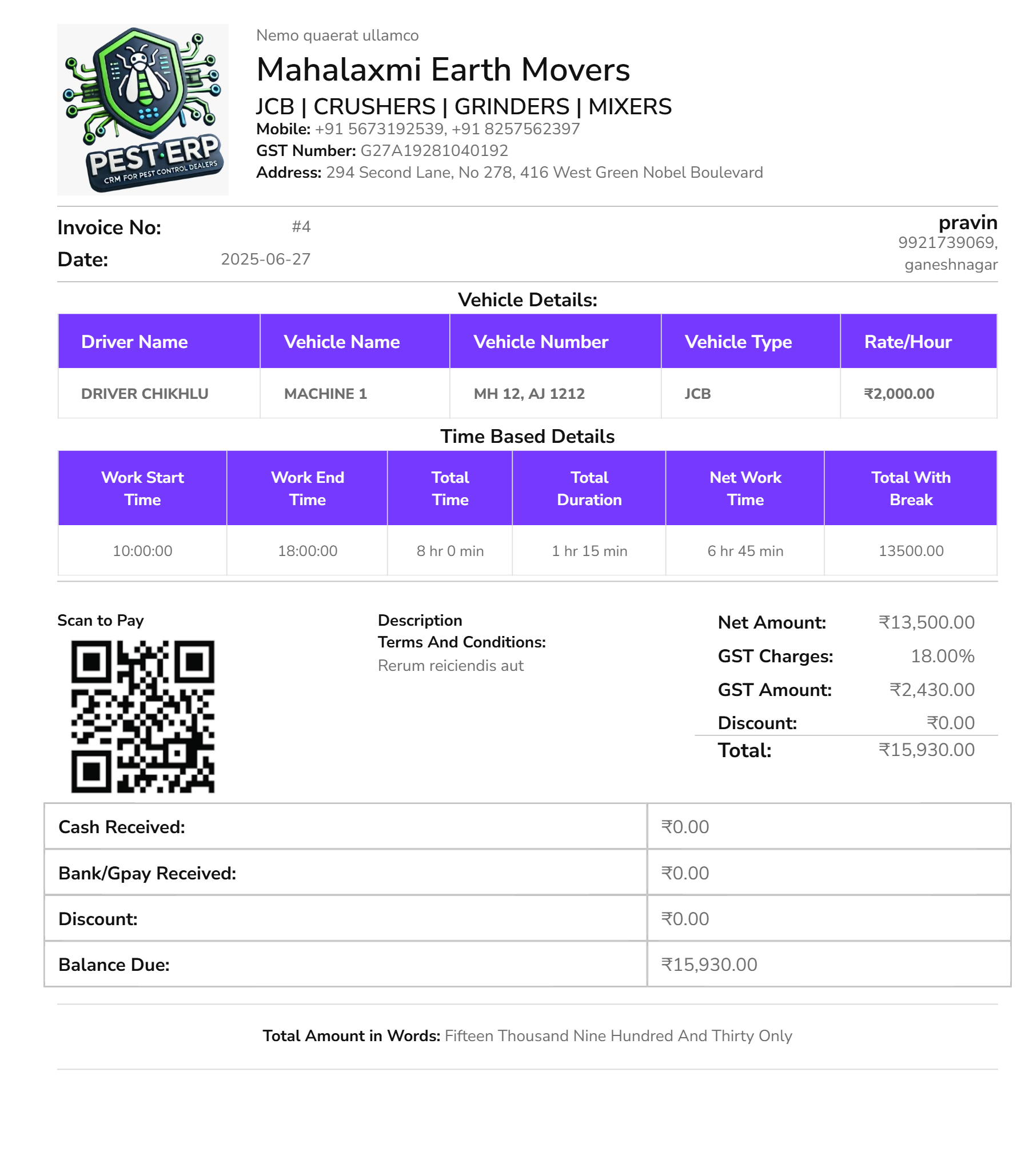Click the Cash Received amount ₹0.00
Image resolution: width=1029 pixels, height=1176 pixels.
coord(685,826)
